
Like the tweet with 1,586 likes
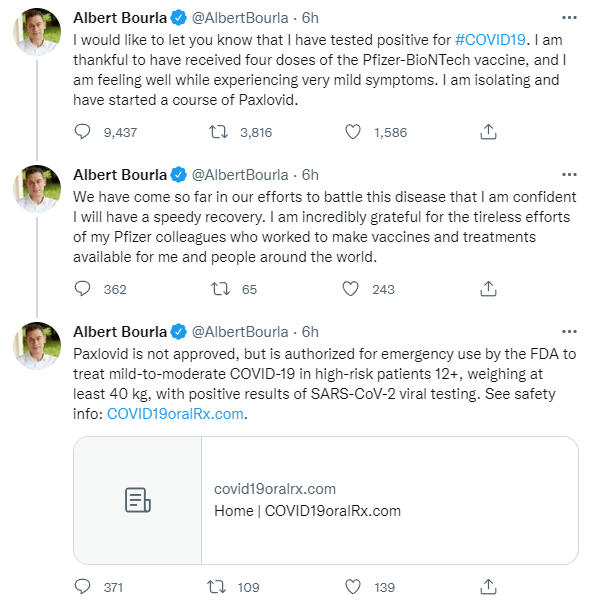353,132
